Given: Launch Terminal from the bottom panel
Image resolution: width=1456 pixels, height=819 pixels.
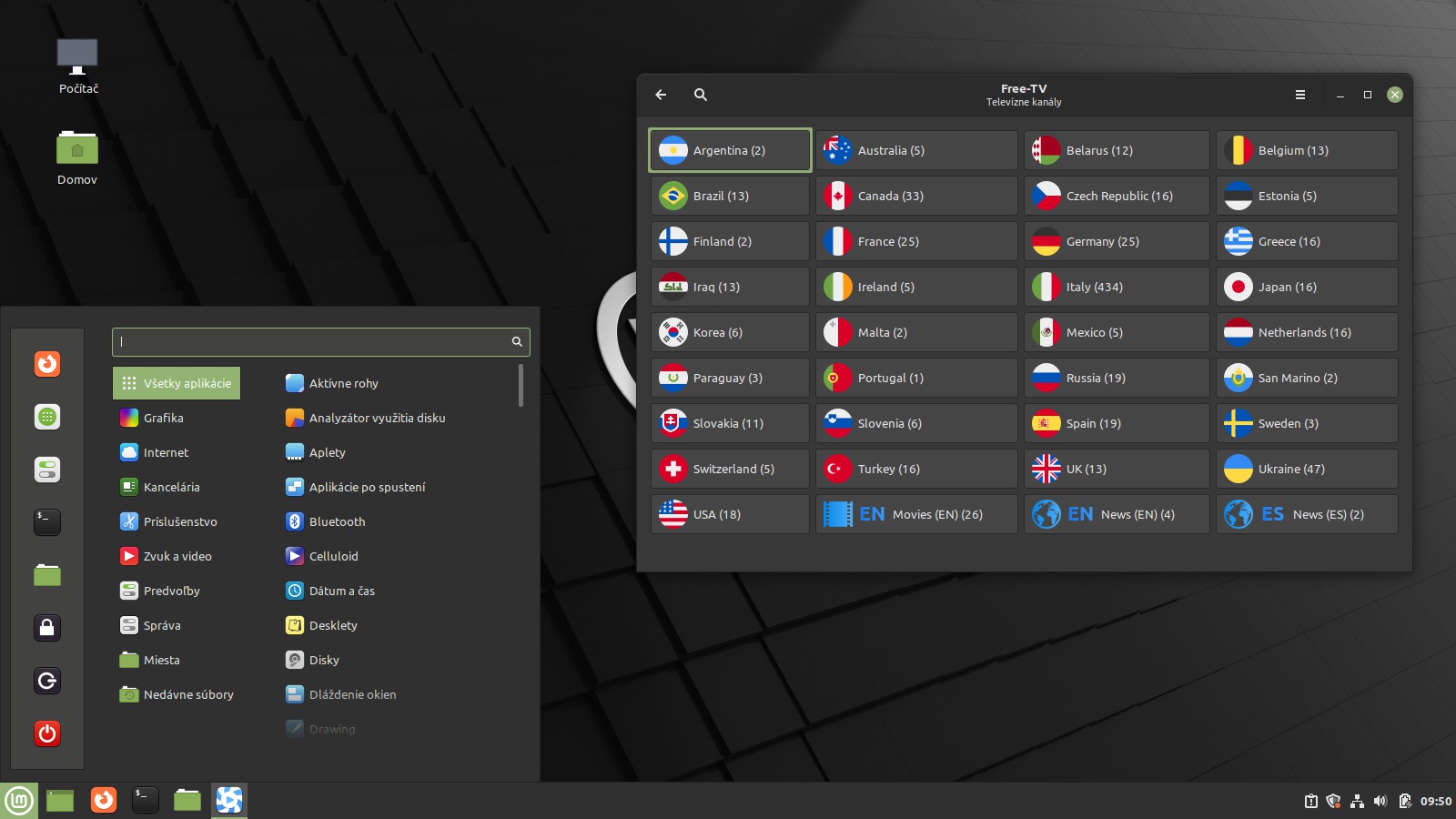Looking at the screenshot, I should coord(146,801).
